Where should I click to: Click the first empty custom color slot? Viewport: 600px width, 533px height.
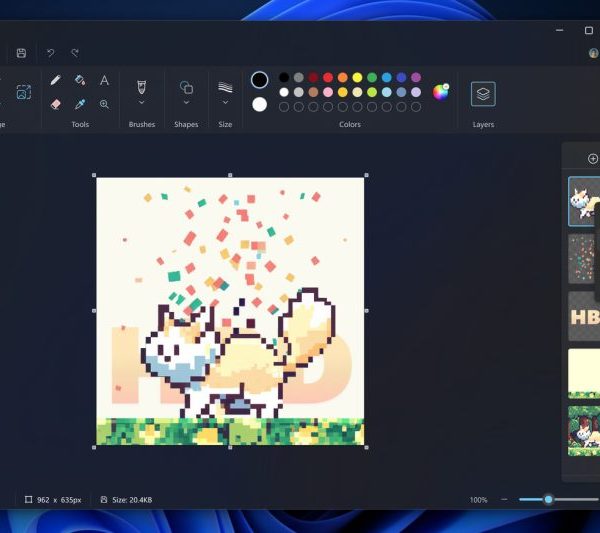(284, 107)
